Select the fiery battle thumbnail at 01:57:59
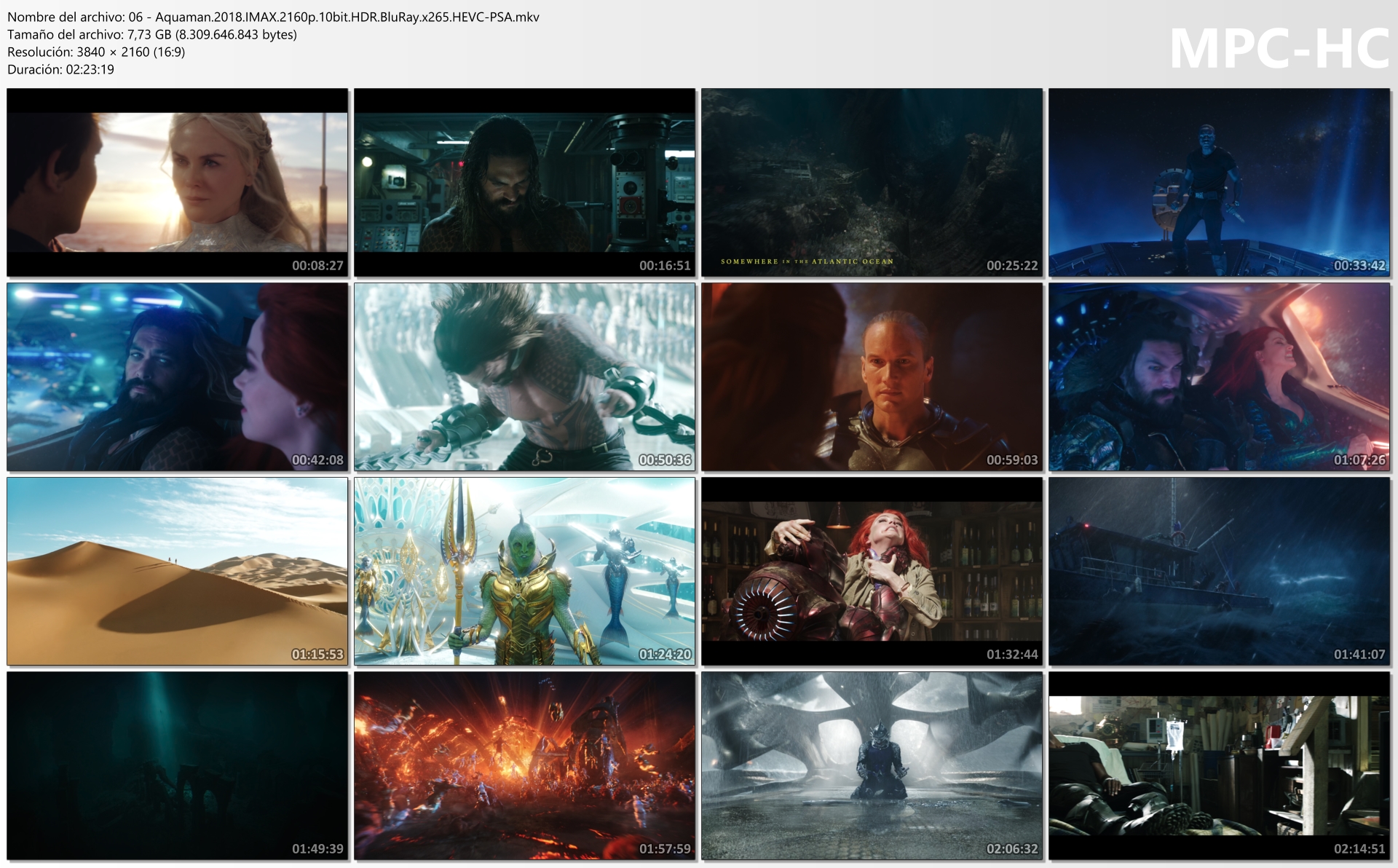Image resolution: width=1398 pixels, height=868 pixels. pyautogui.click(x=525, y=765)
